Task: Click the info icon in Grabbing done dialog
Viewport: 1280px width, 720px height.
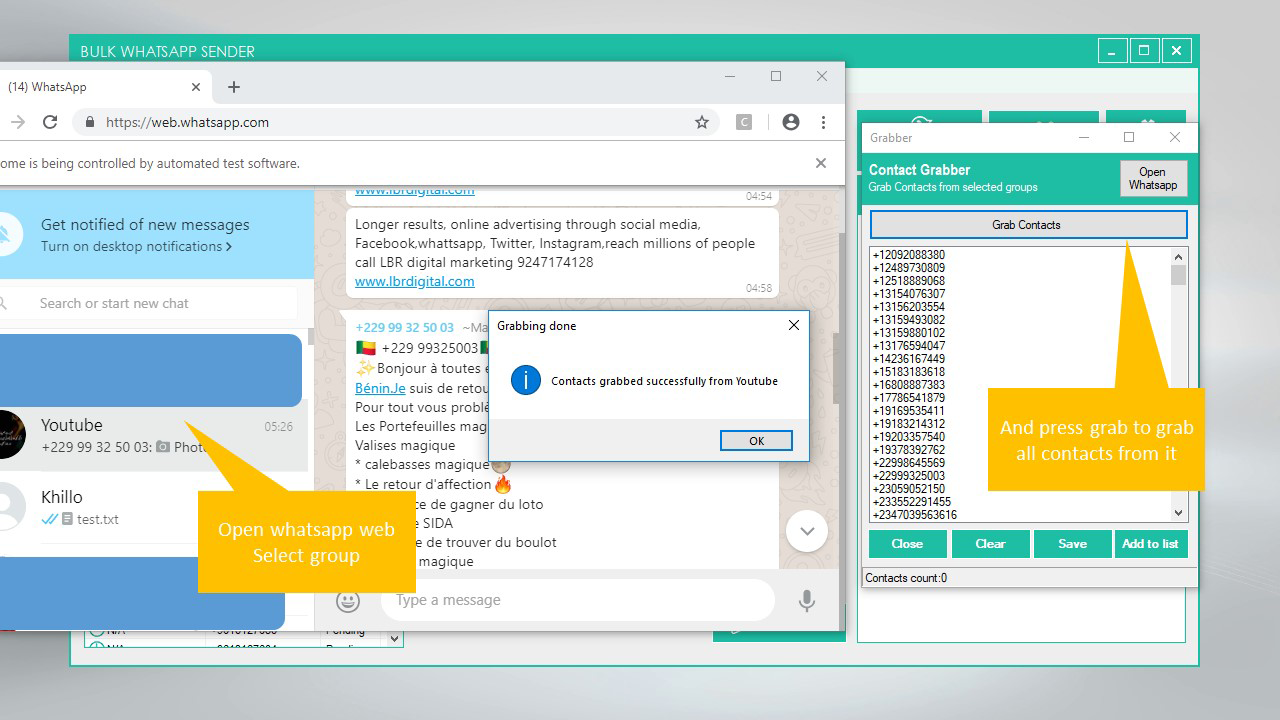Action: point(526,380)
